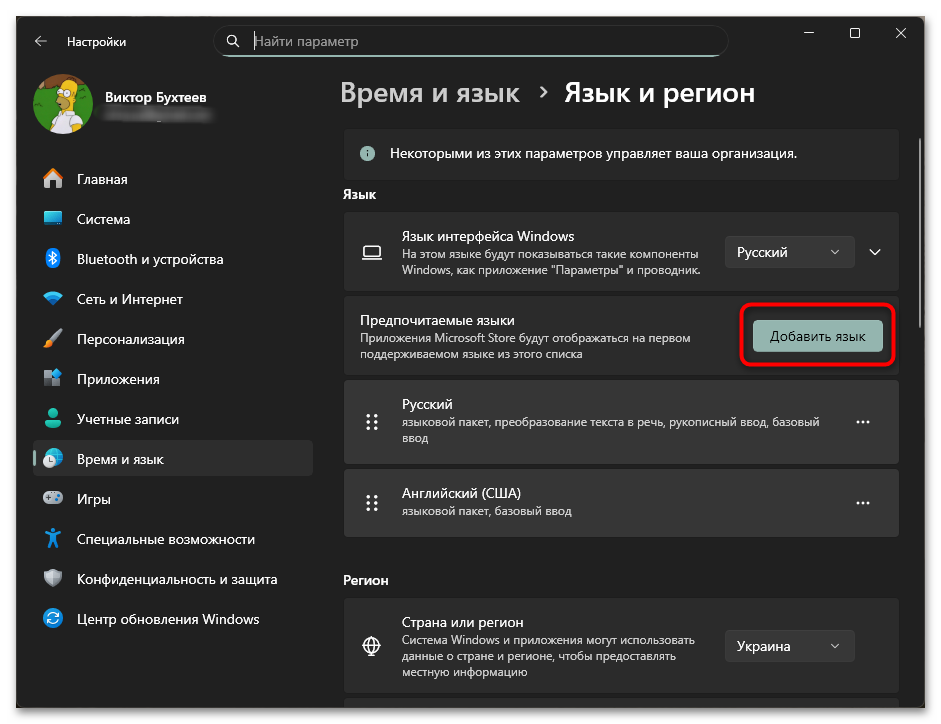The width and height of the screenshot is (941, 724).
Task: Click the Wi-Fi icon for Сеть и Интернет
Action: 53,298
